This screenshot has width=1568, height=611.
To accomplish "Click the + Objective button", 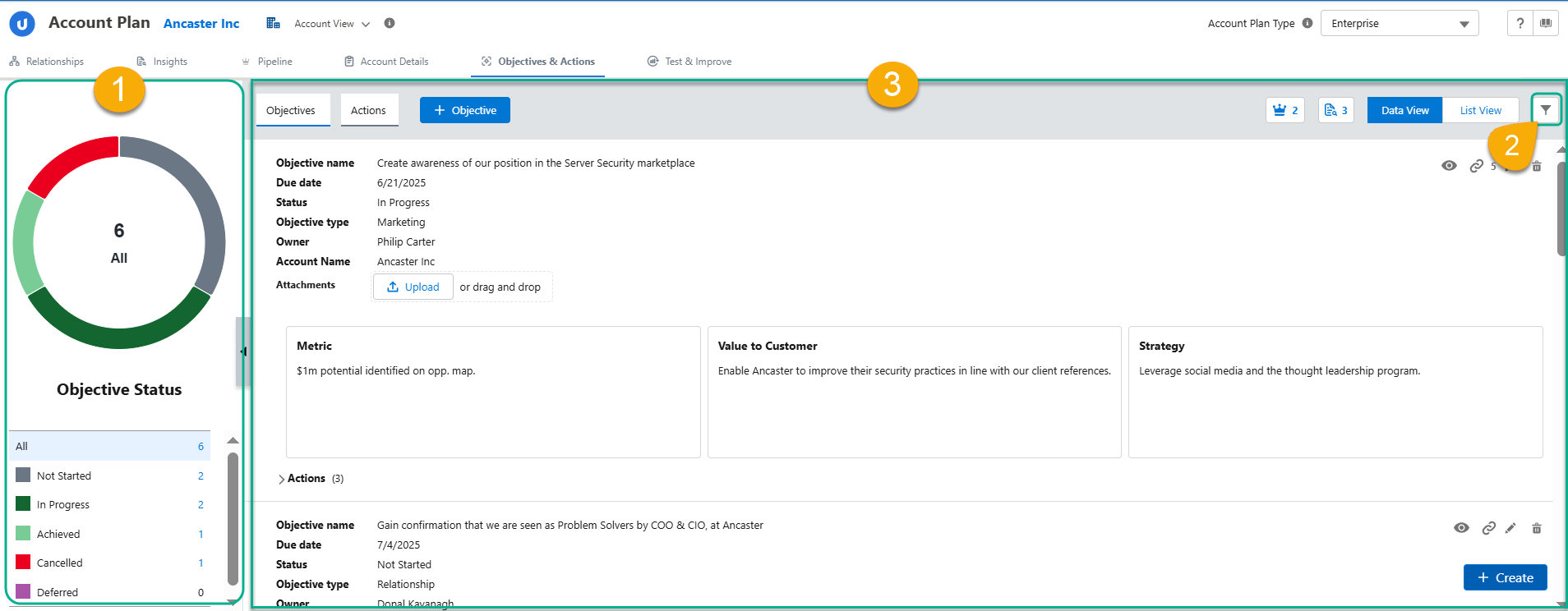I will click(465, 110).
